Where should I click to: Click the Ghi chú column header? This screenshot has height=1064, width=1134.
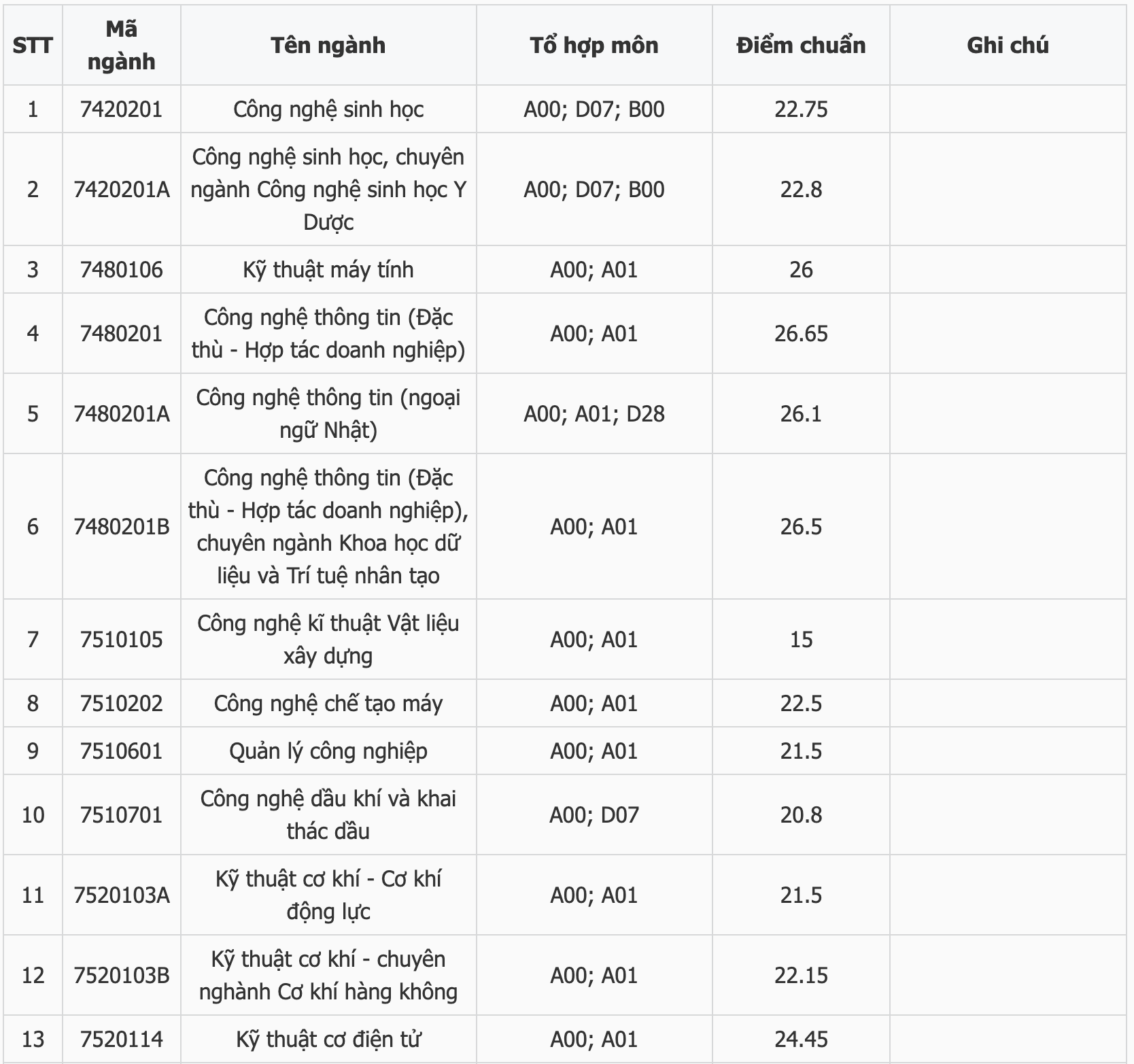[1008, 46]
